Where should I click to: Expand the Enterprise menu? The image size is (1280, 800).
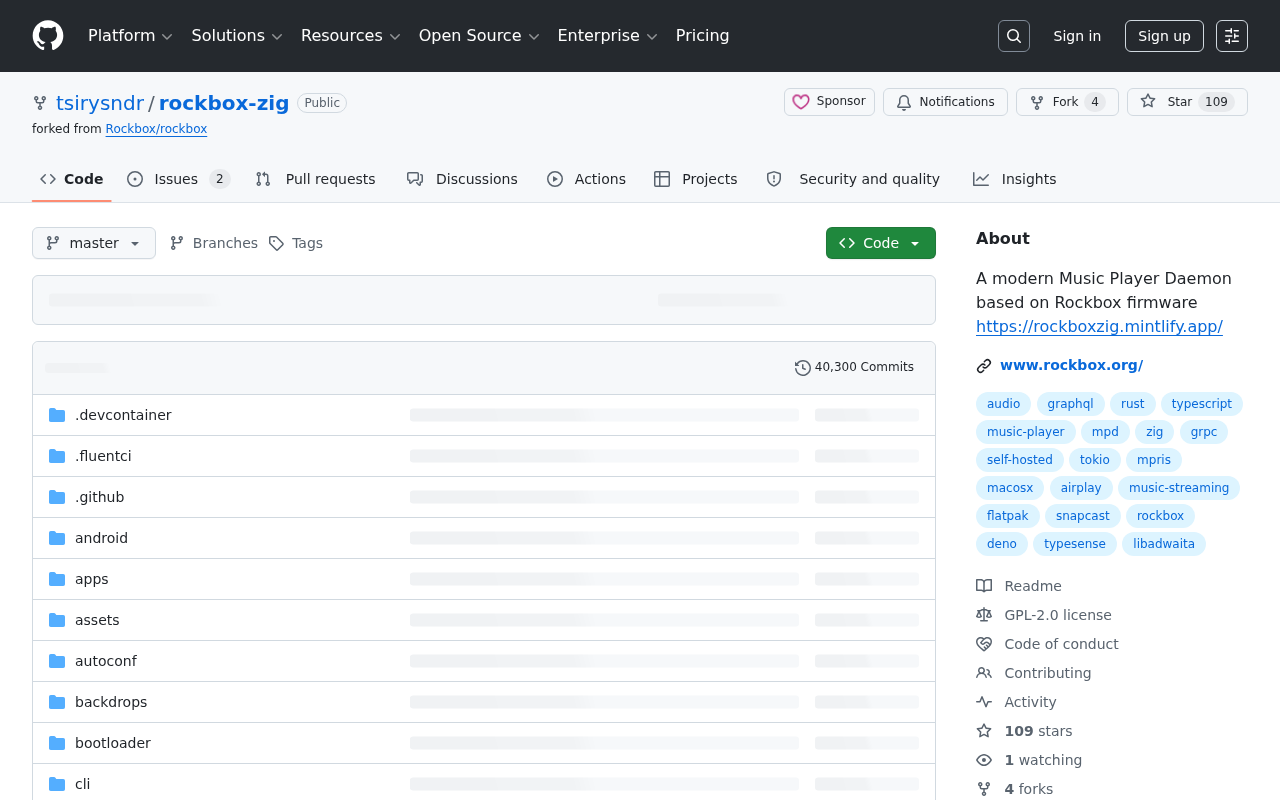(x=607, y=36)
